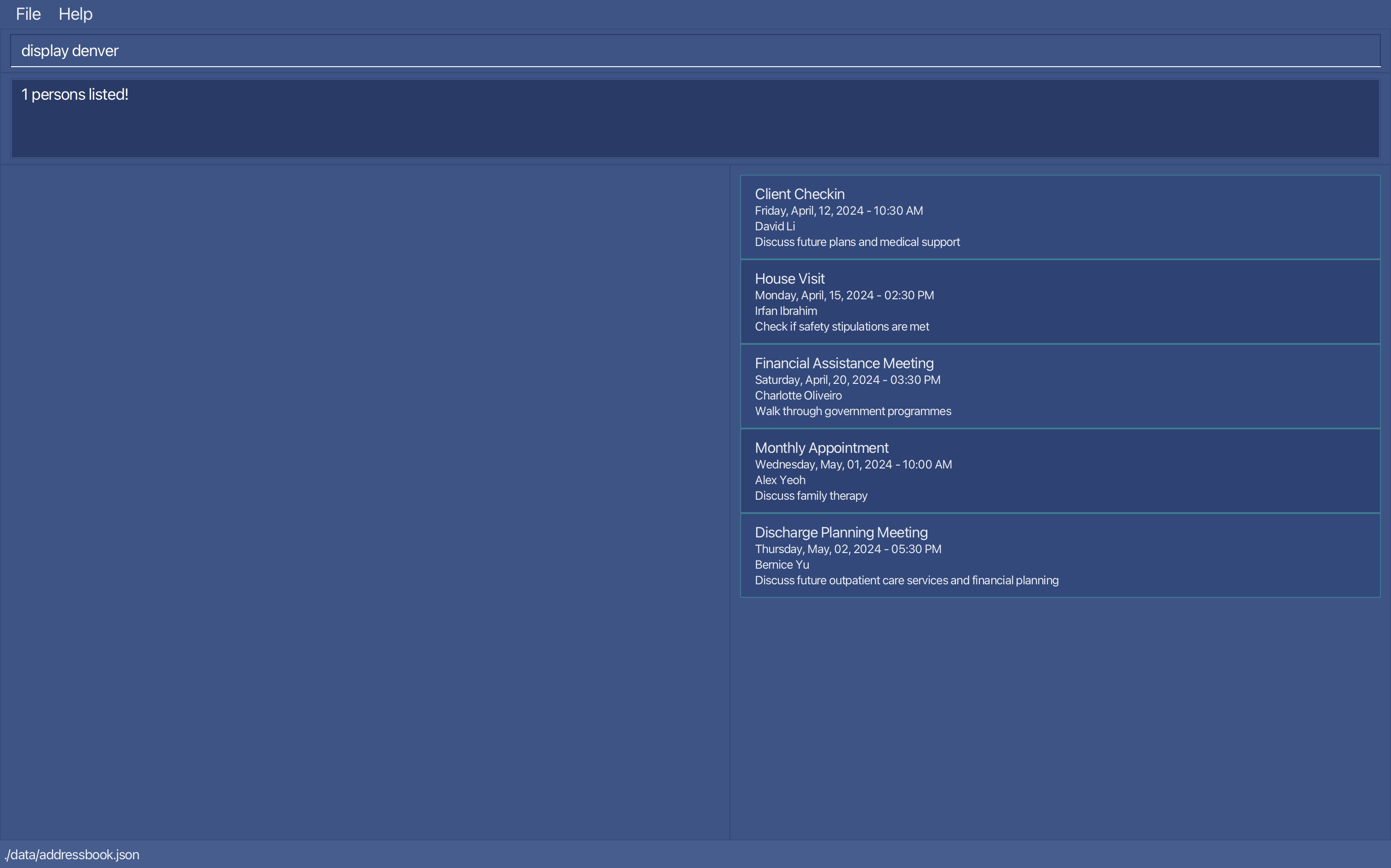Screen dimensions: 1391x868
Task: Click the Irfan Ibrahim client name
Action: click(785, 311)
